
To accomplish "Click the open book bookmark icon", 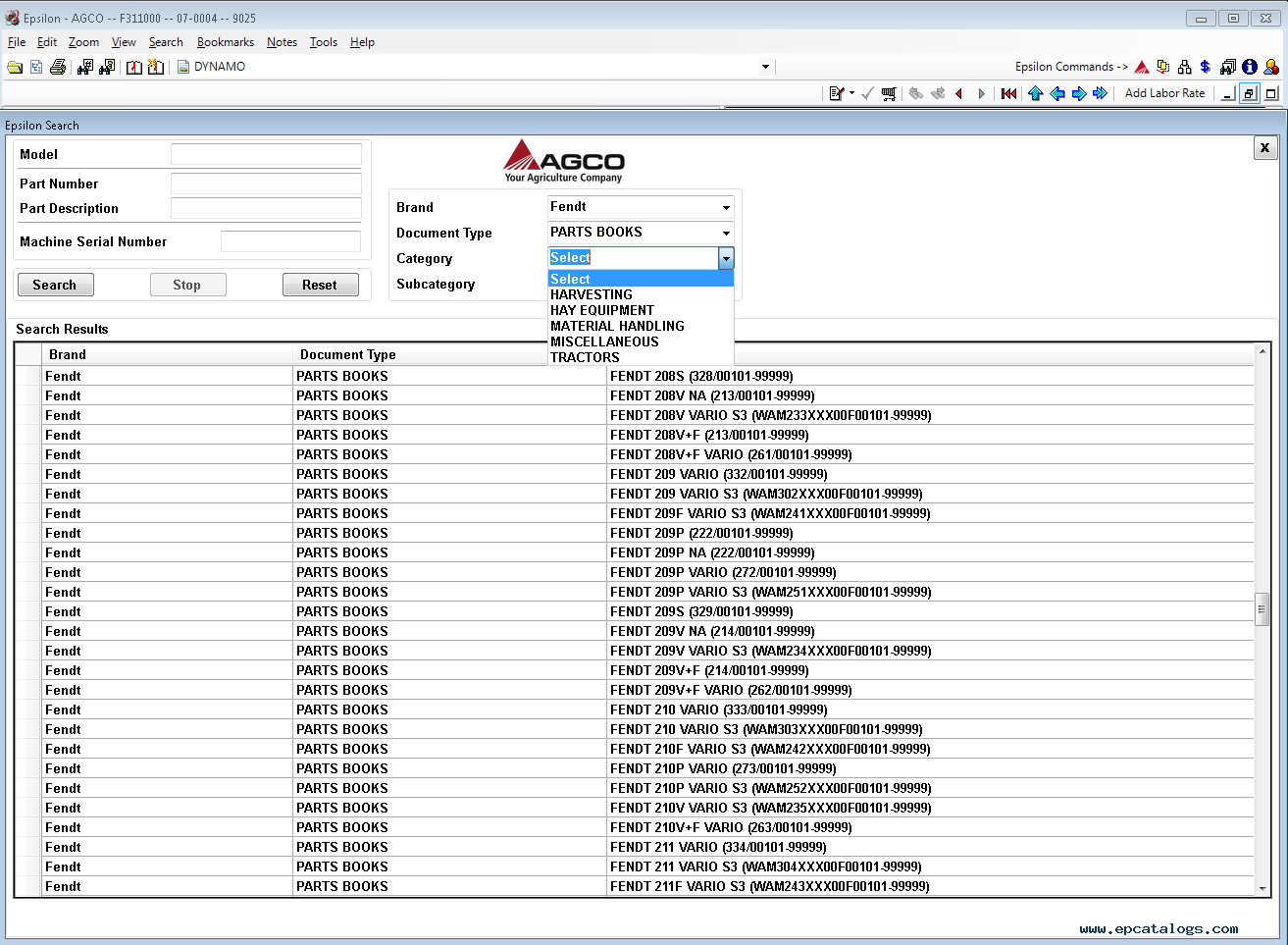I will tap(134, 67).
